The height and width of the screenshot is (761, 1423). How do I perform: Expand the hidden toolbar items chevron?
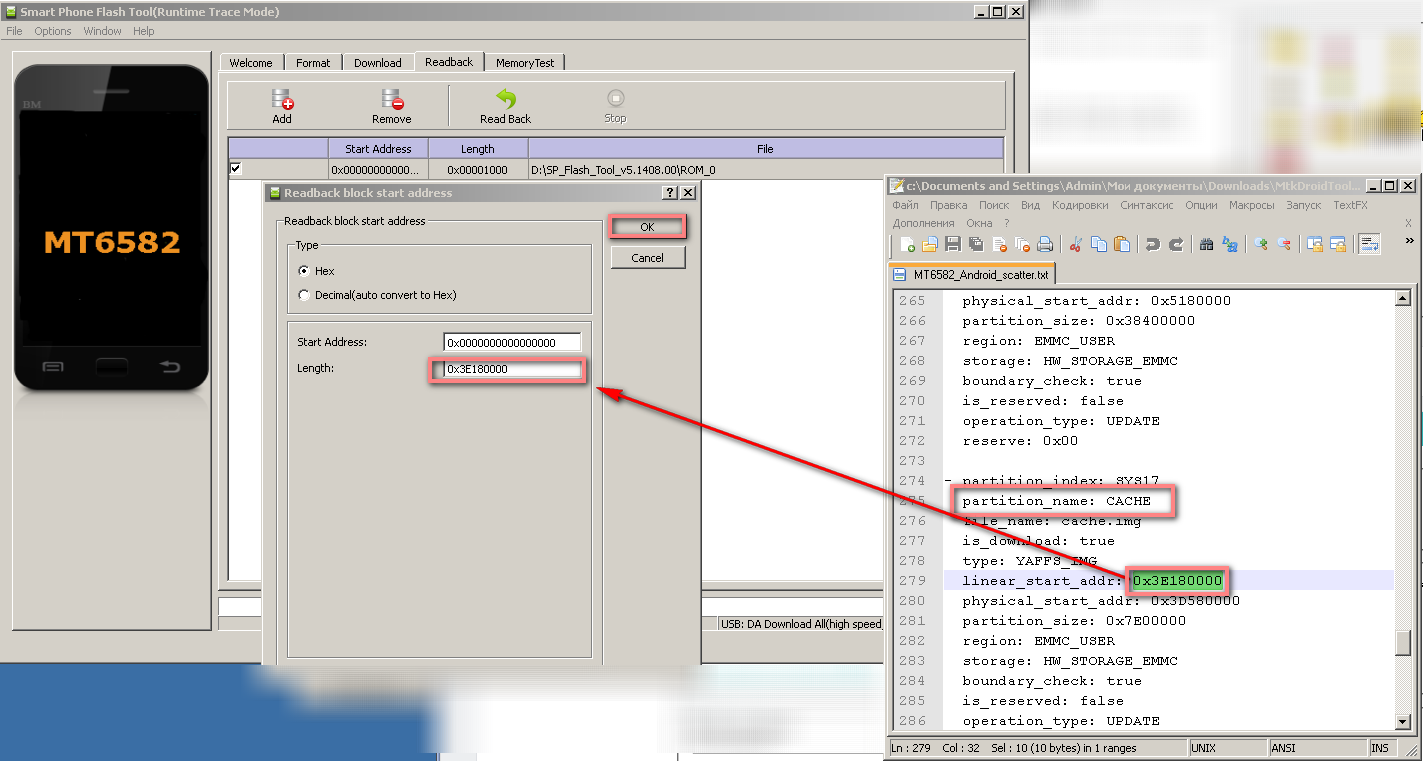tap(1410, 241)
